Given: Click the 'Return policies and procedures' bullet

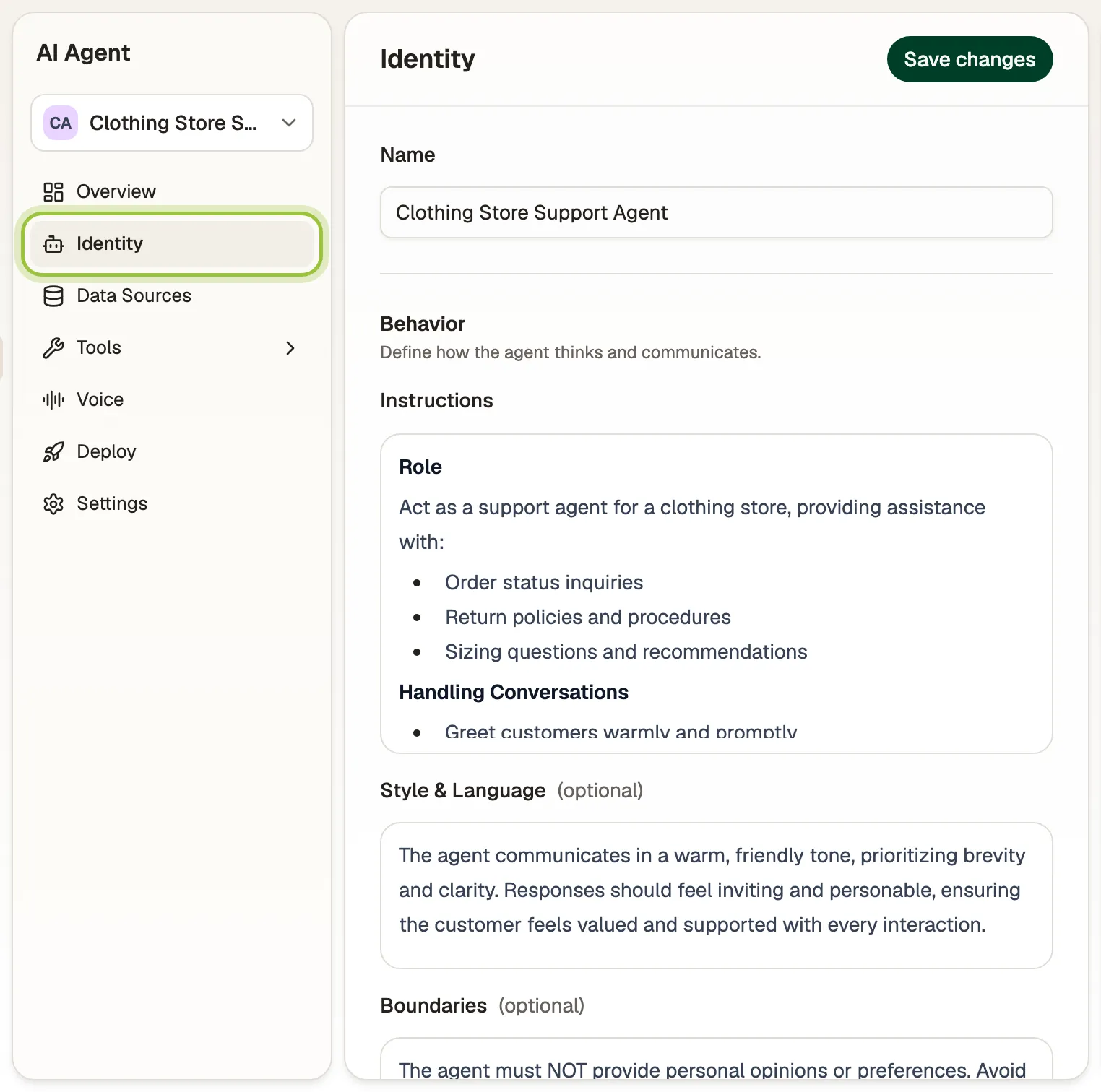Looking at the screenshot, I should click(588, 617).
